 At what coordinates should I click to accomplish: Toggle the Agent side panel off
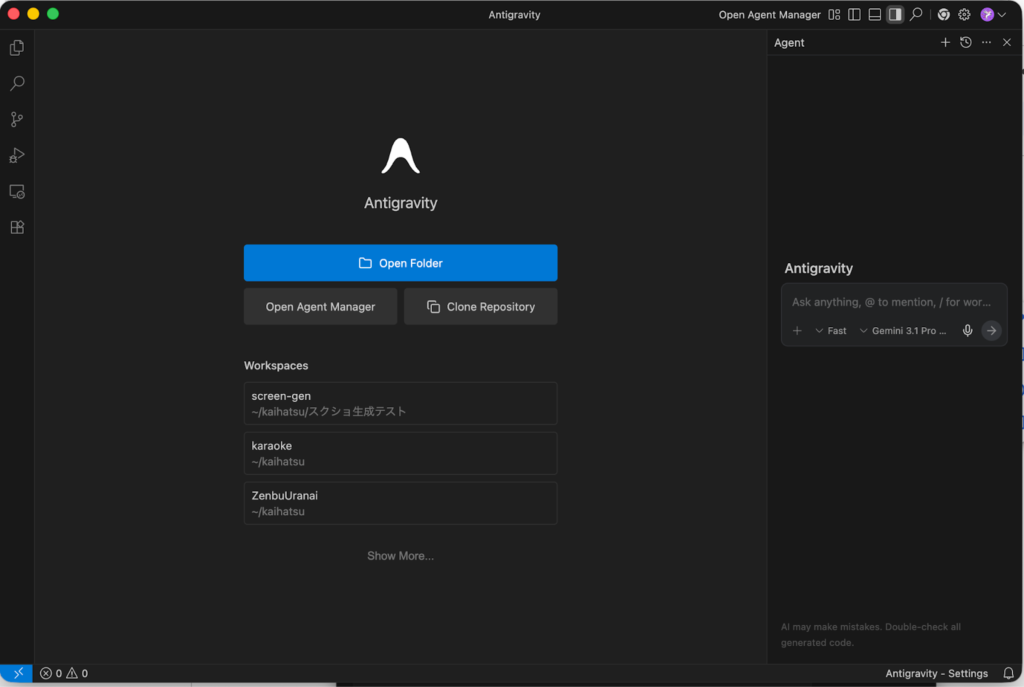(x=895, y=14)
